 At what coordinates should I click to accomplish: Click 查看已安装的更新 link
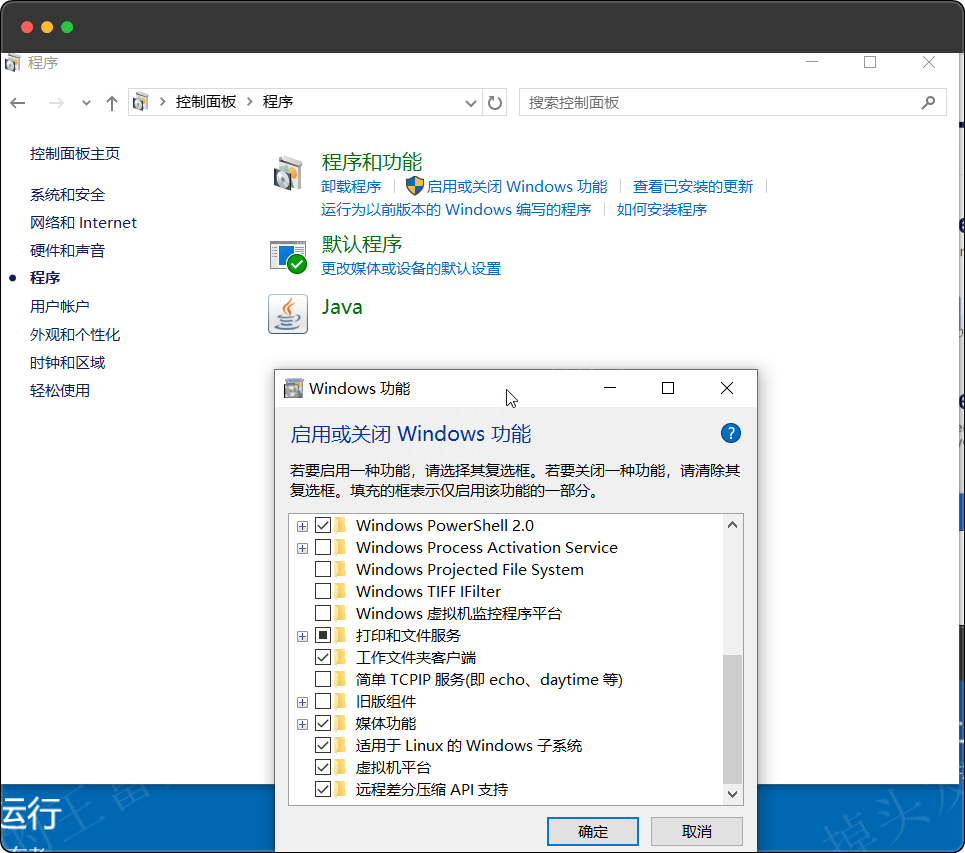click(692, 186)
